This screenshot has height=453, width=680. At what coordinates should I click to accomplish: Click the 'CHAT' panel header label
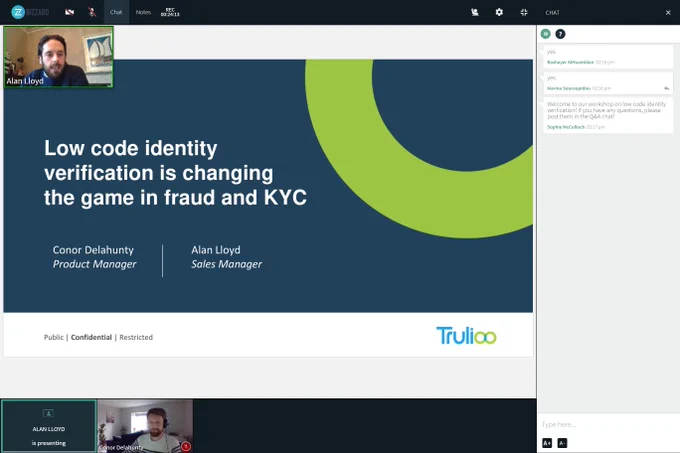click(552, 13)
